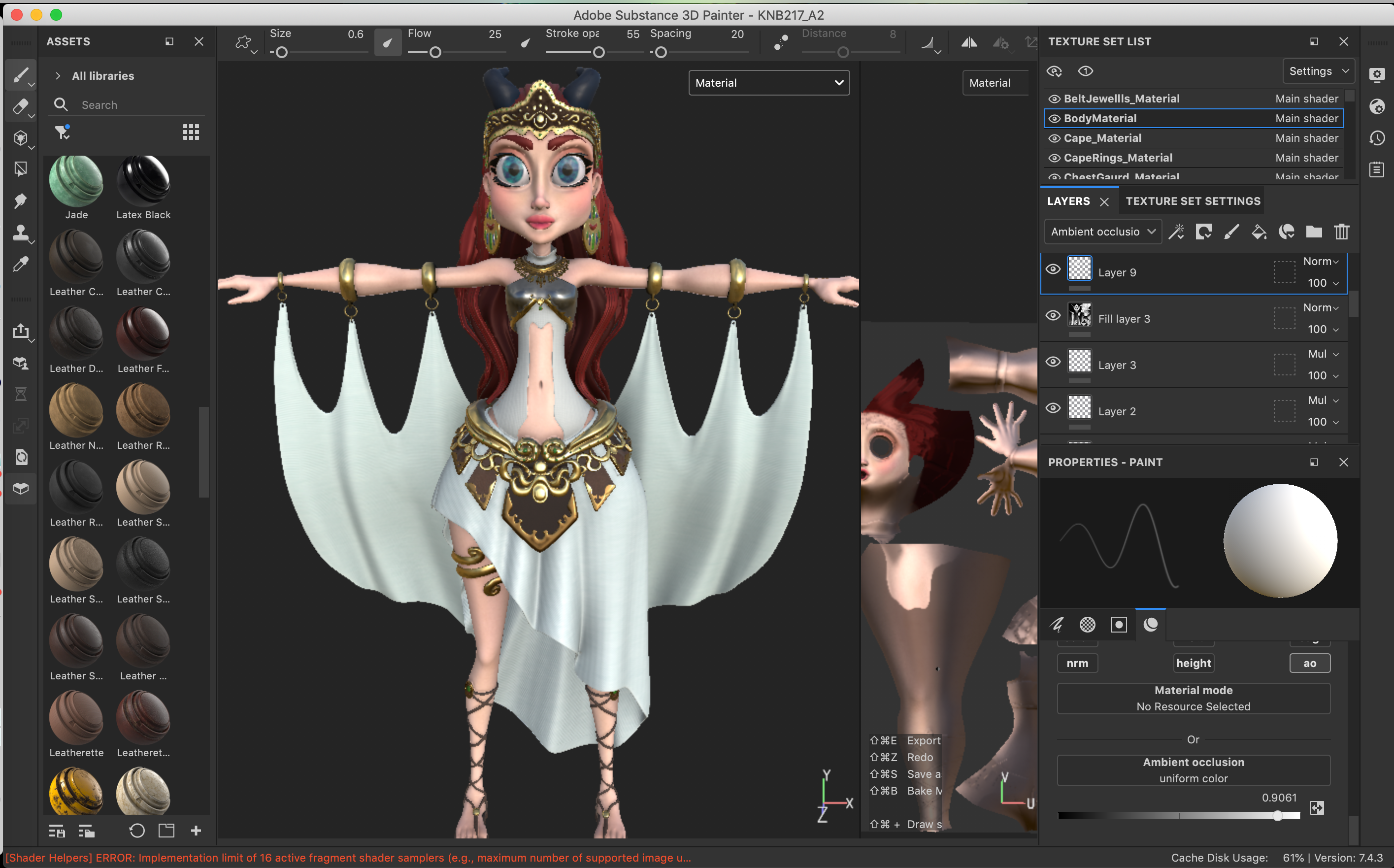The width and height of the screenshot is (1394, 868).
Task: Switch to Texture Set Settings tab
Action: (1193, 201)
